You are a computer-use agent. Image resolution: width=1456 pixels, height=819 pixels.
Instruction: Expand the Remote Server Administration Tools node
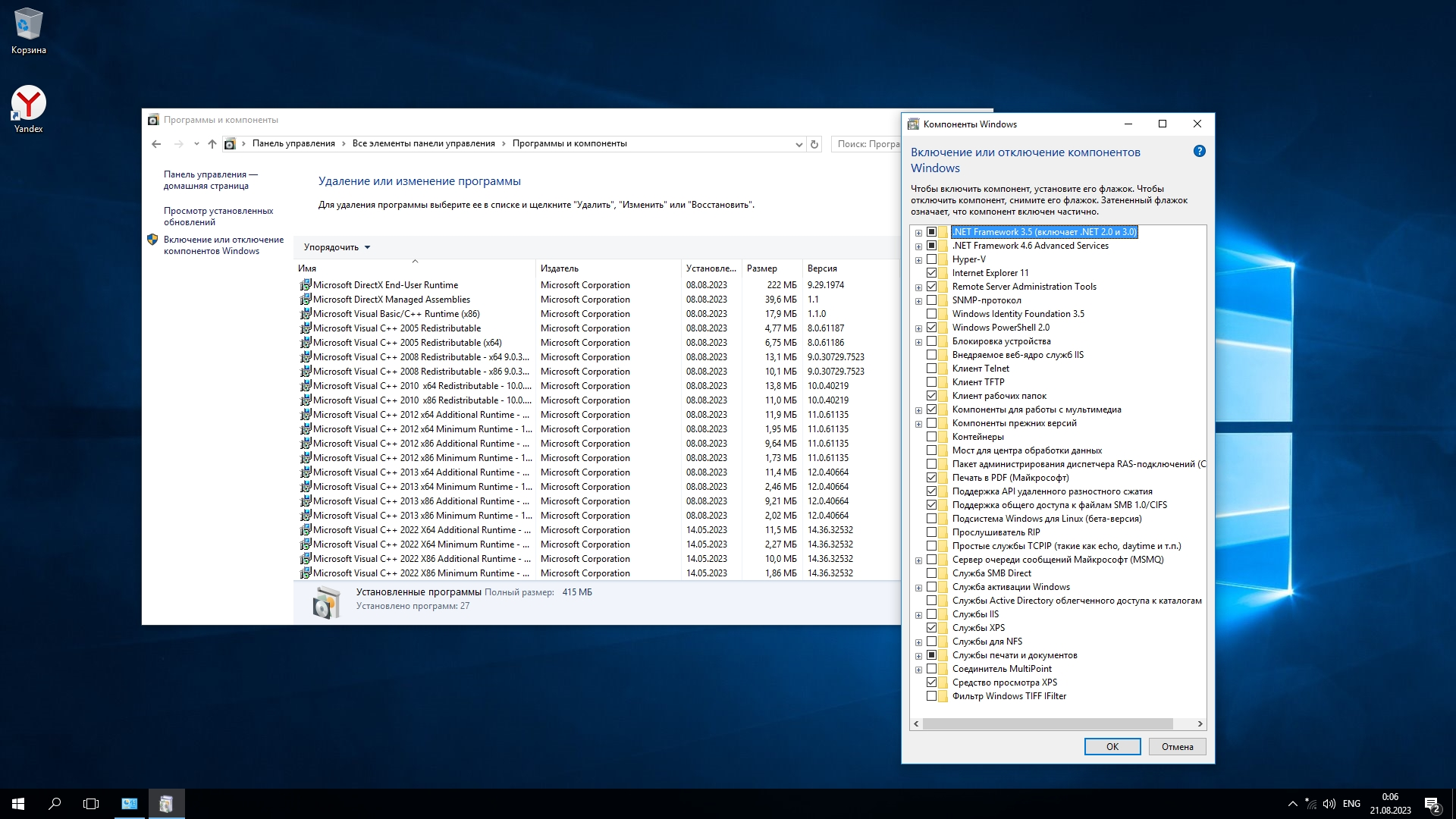918,287
